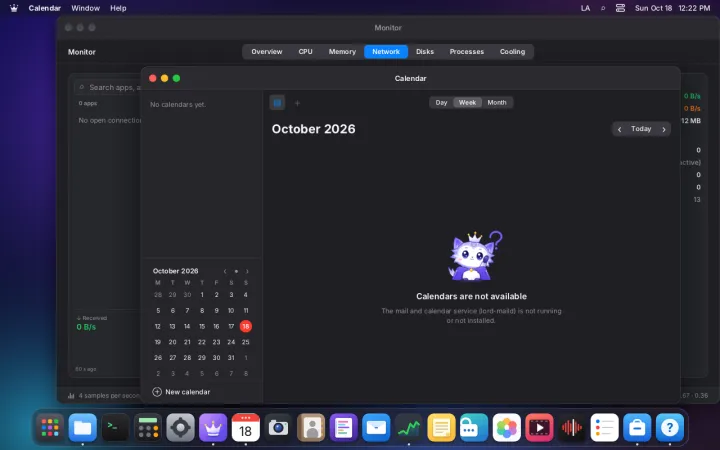Focus Search apps field in Monitor window

pyautogui.click(x=109, y=87)
